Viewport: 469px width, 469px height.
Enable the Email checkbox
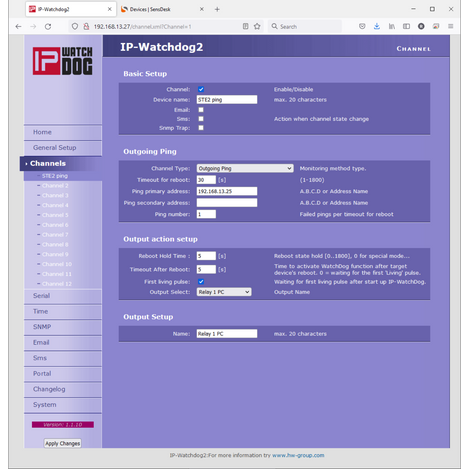click(201, 110)
